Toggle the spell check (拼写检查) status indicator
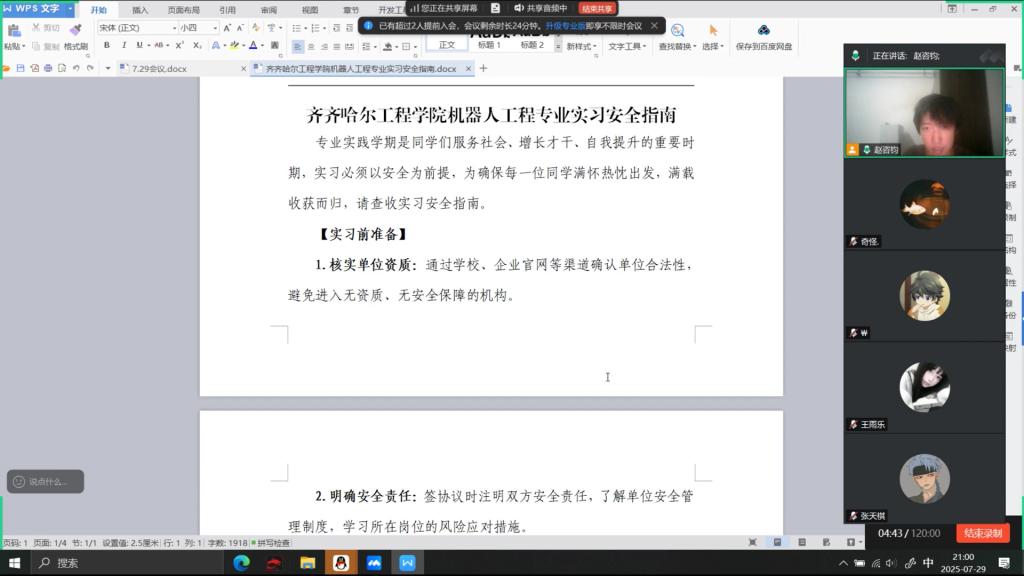Viewport: 1024px width, 576px height. click(271, 543)
